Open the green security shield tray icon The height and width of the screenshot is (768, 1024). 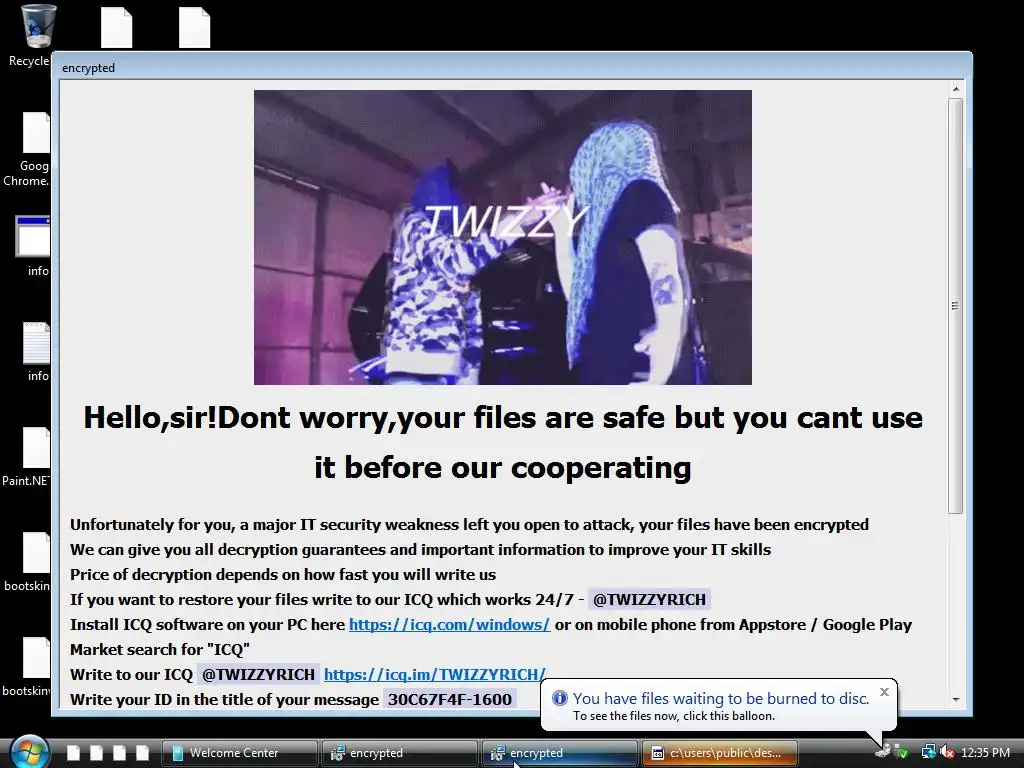[902, 752]
